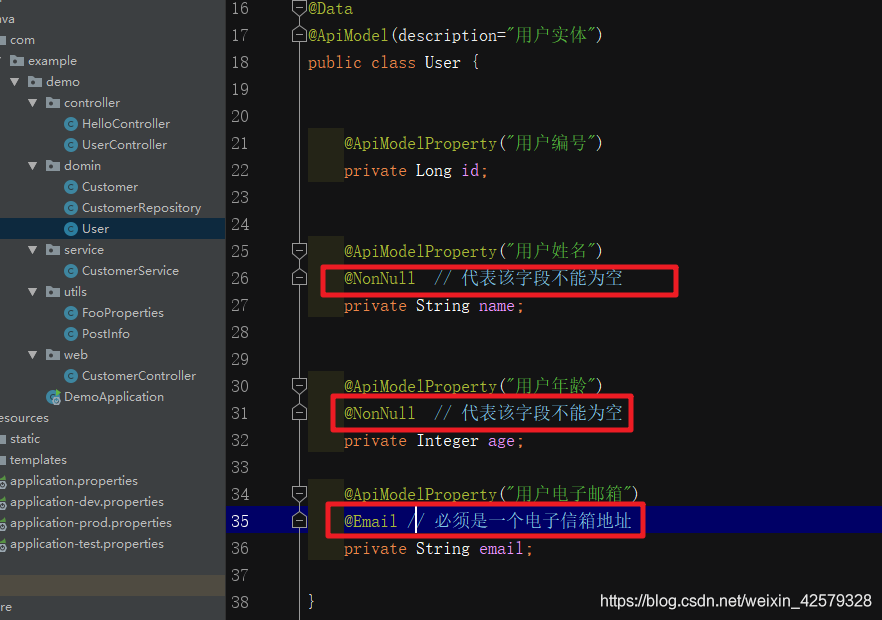Collapse the demo package node

click(15, 82)
